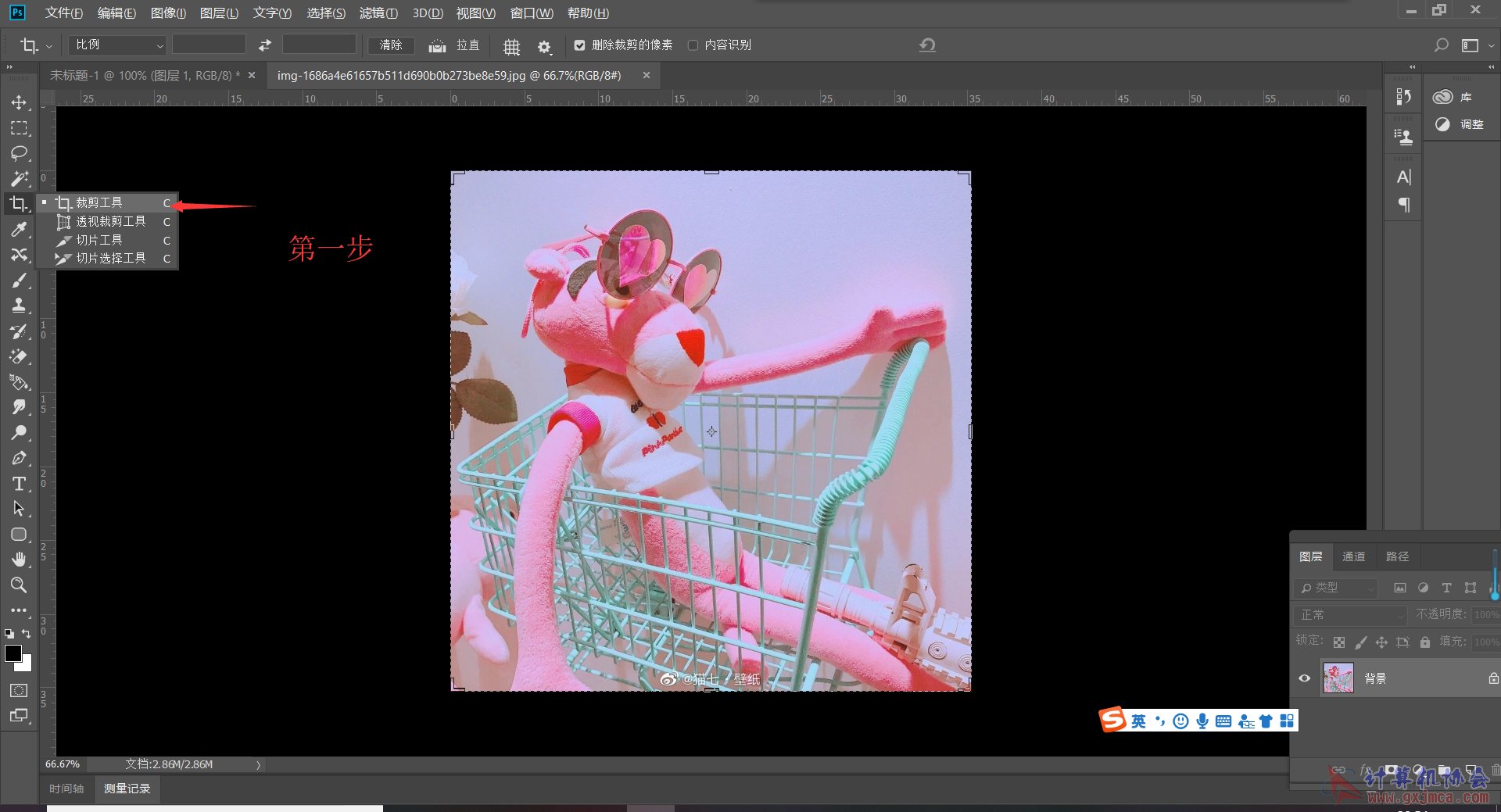Click the 拉直 button

pos(468,45)
